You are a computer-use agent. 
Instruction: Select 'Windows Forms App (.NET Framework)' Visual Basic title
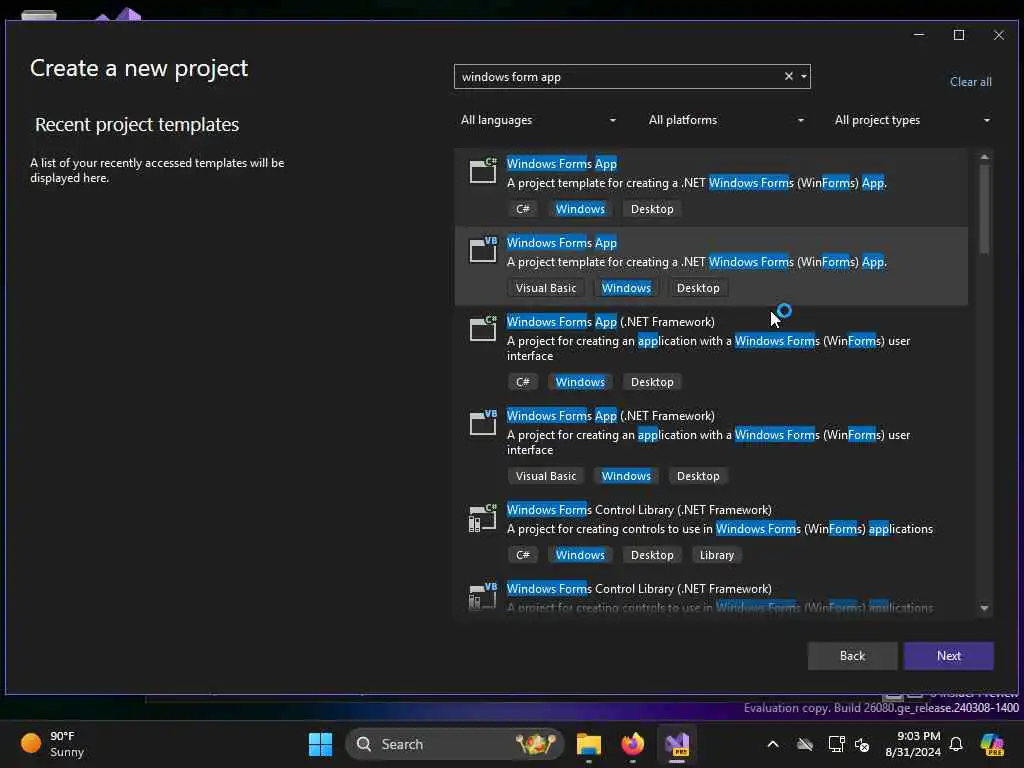coord(611,416)
